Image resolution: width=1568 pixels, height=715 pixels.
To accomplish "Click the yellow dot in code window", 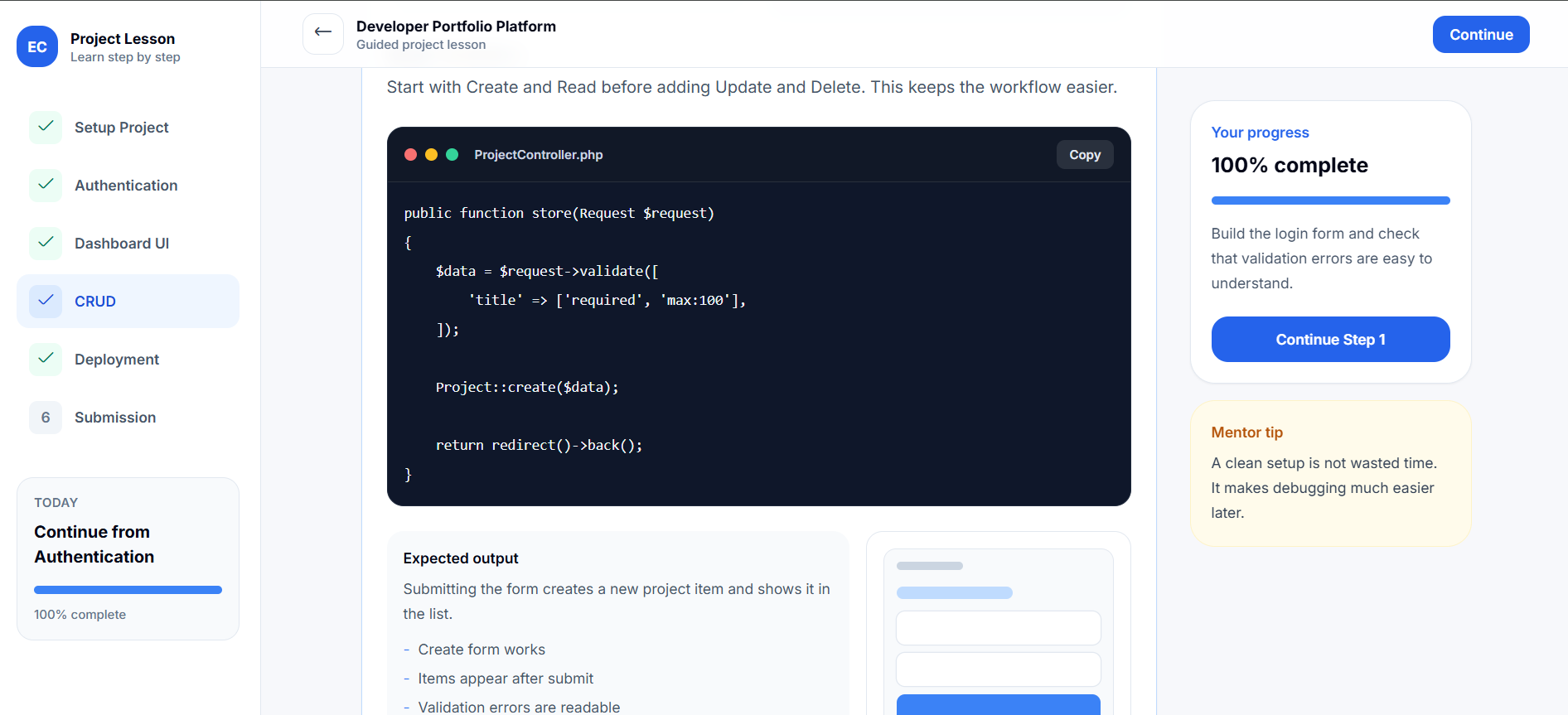I will click(x=431, y=154).
